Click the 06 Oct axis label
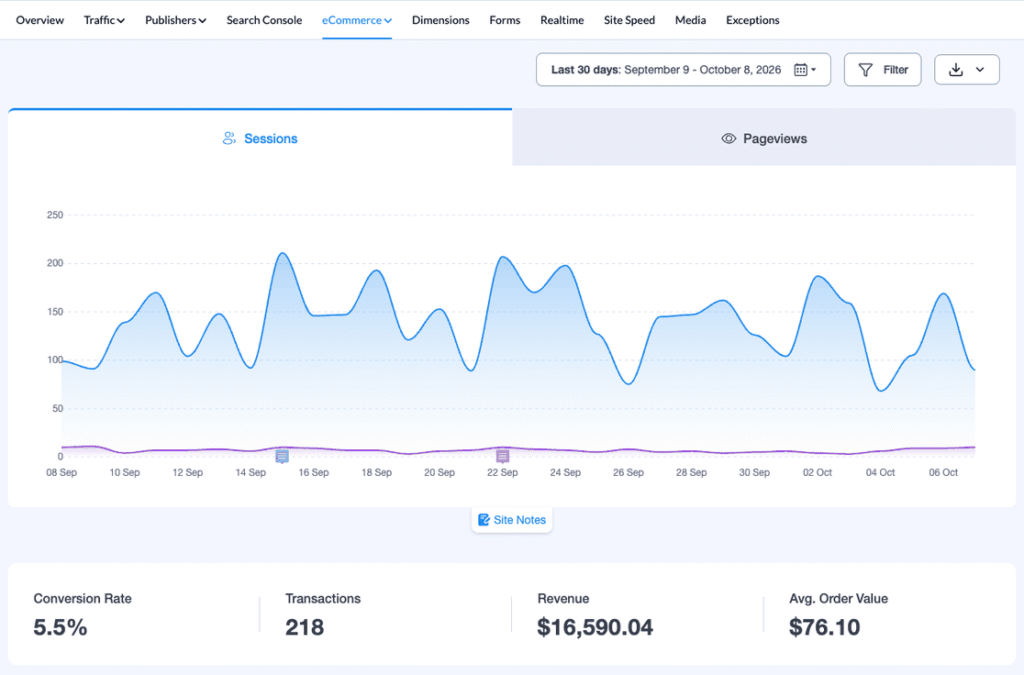The width and height of the screenshot is (1024, 675). (x=943, y=473)
